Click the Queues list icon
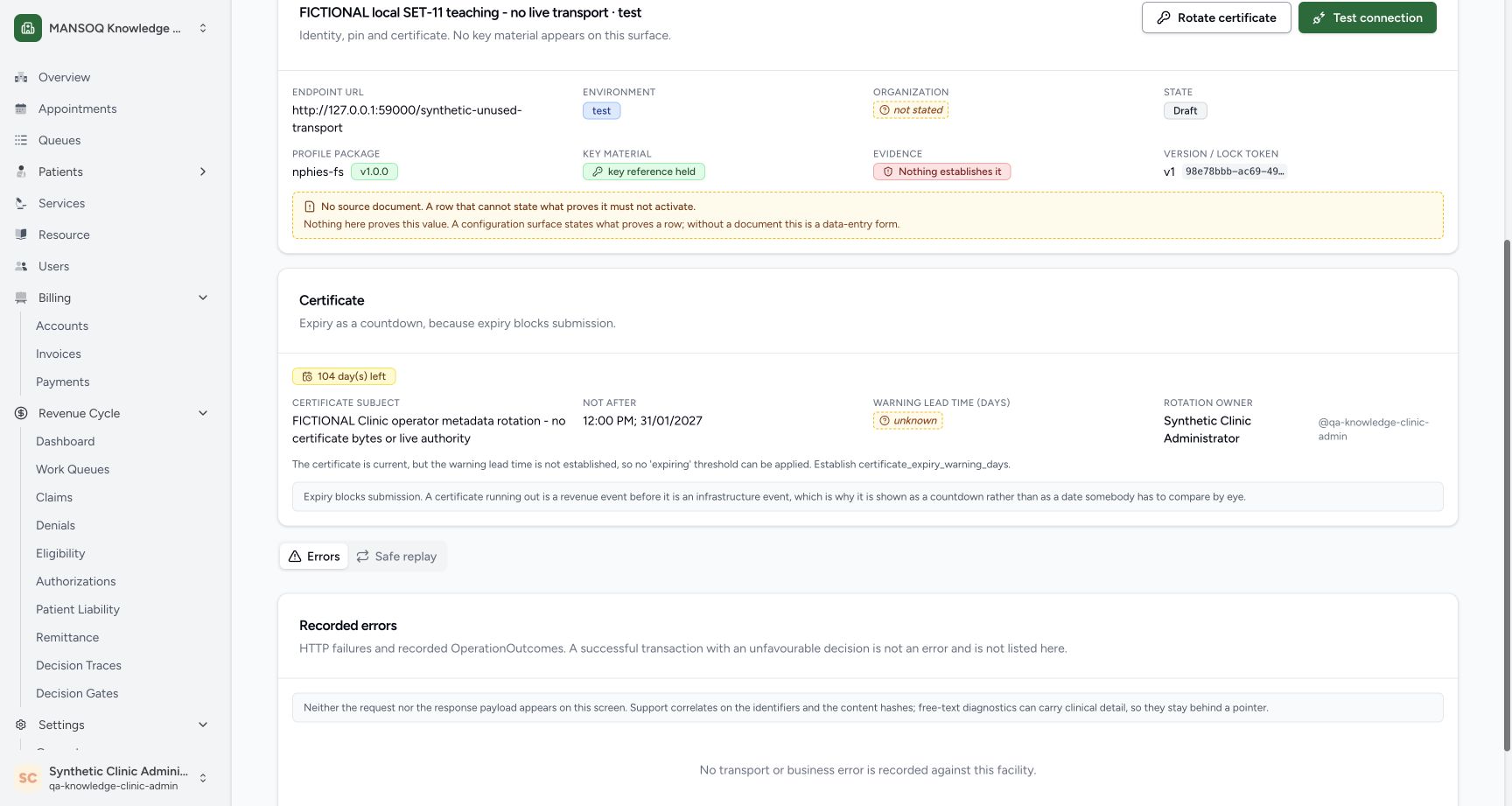Viewport: 1512px width, 806px height. [21, 140]
